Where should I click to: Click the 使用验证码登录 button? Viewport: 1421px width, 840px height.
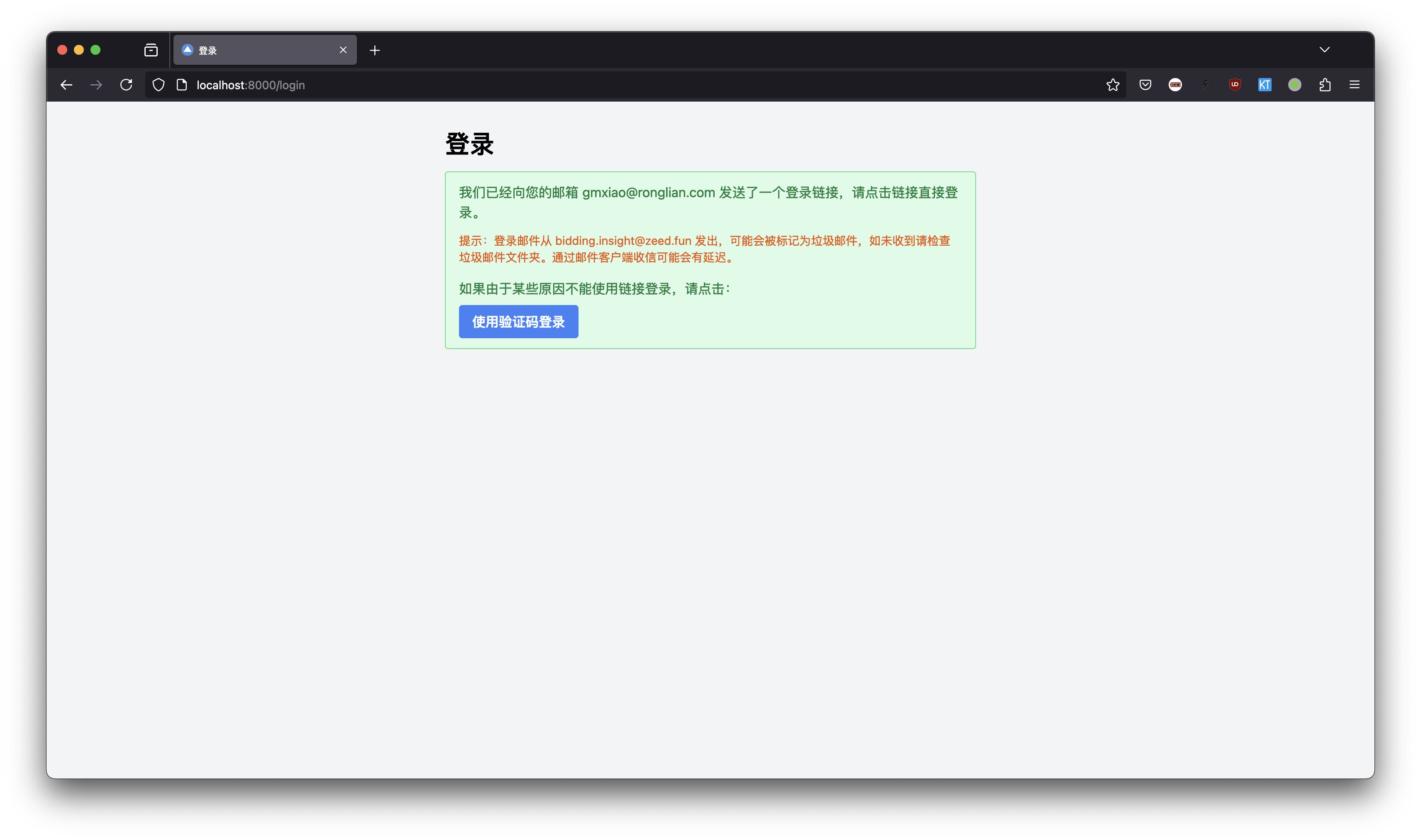point(518,322)
